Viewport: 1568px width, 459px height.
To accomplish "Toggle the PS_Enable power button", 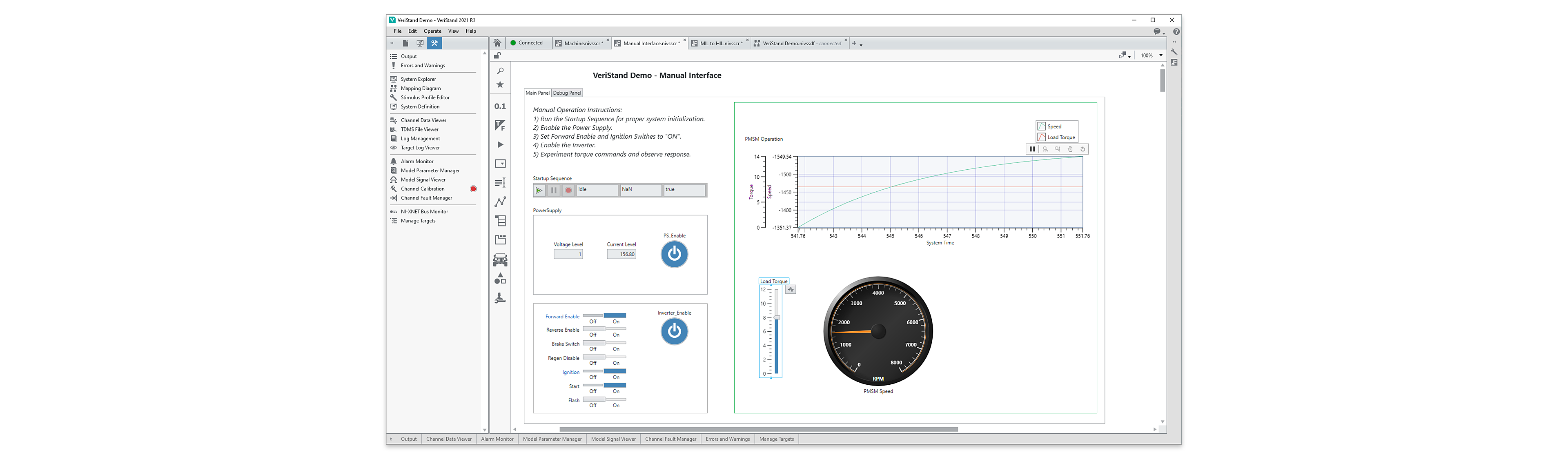I will pos(675,254).
